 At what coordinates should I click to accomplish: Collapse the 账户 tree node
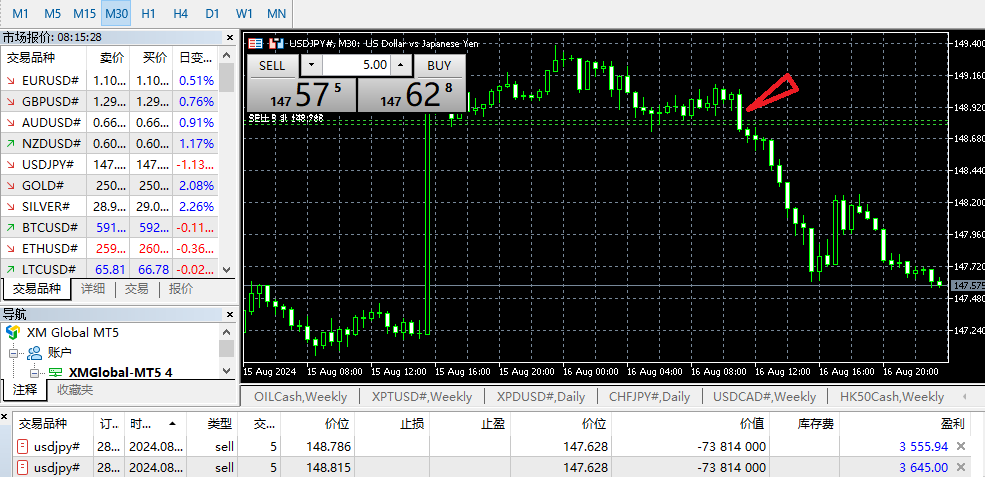click(13, 353)
